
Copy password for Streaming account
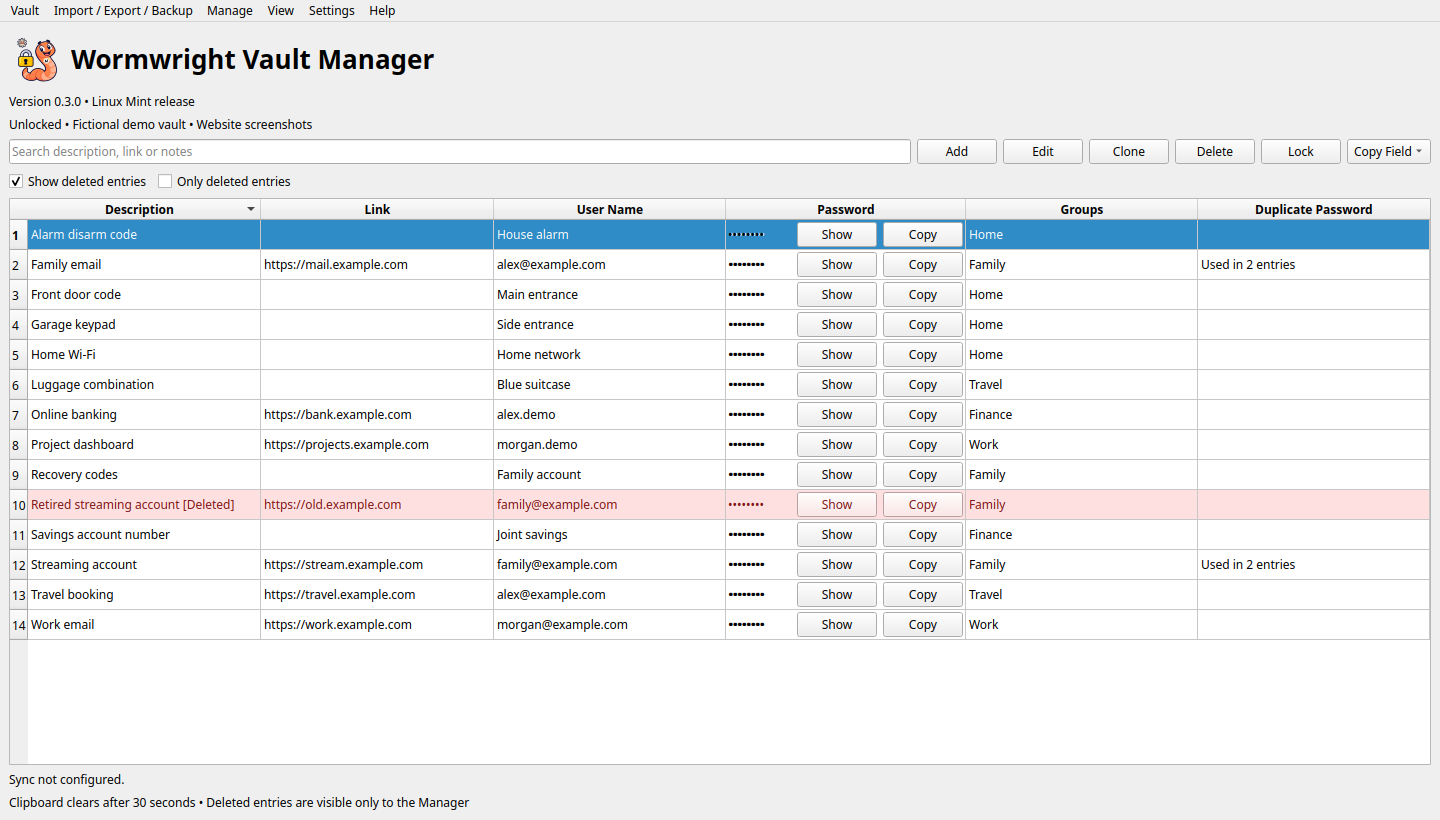(923, 565)
